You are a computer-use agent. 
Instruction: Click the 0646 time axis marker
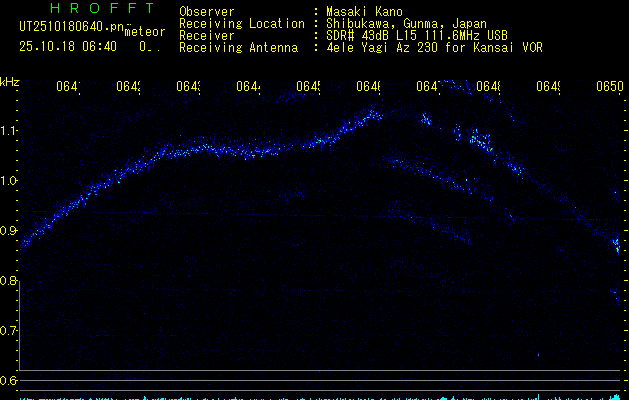tap(368, 86)
